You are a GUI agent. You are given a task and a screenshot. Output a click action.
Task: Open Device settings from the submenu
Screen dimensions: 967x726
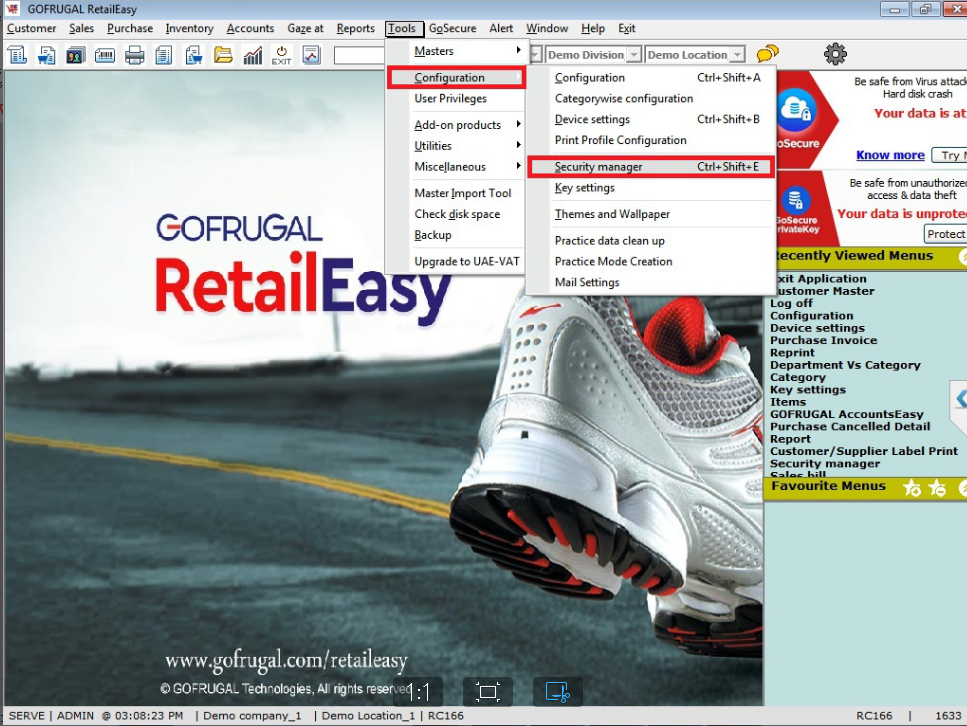click(651, 119)
